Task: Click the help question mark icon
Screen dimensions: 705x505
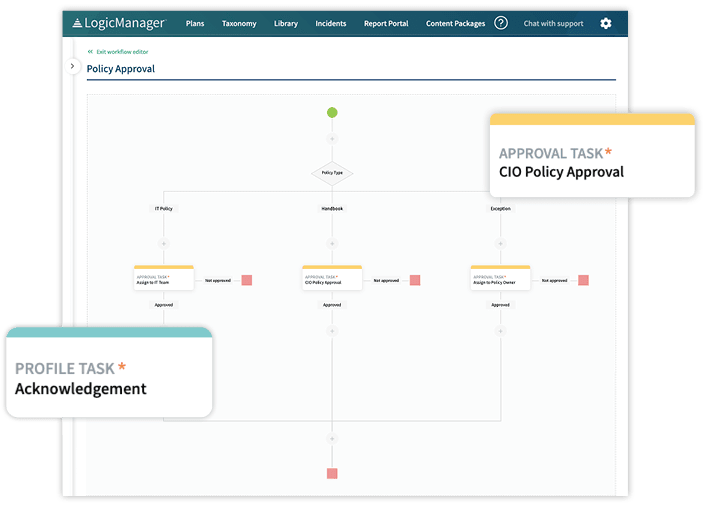Action: tap(500, 23)
